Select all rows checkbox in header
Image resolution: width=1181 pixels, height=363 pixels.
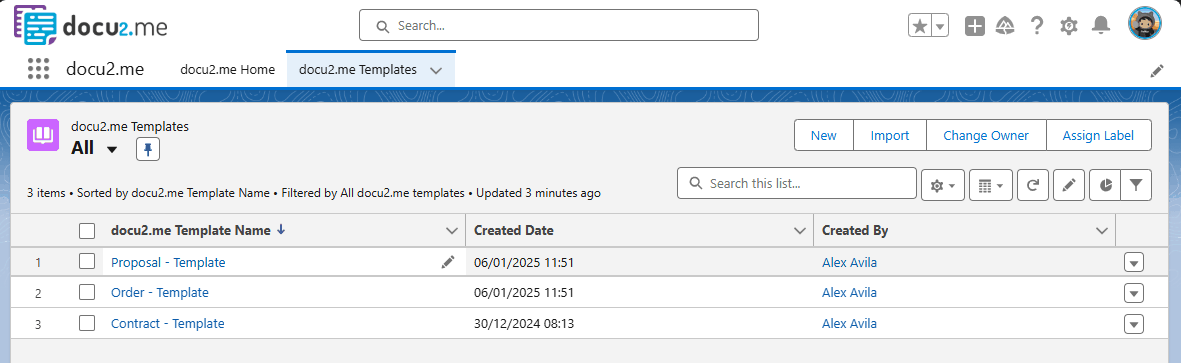tap(87, 231)
